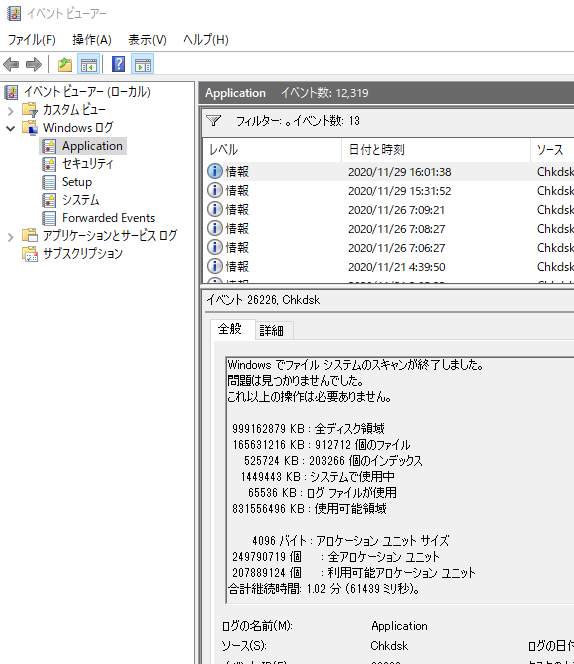This screenshot has height=664, width=574.
Task: Sort by ソース column header
Action: pyautogui.click(x=552, y=149)
